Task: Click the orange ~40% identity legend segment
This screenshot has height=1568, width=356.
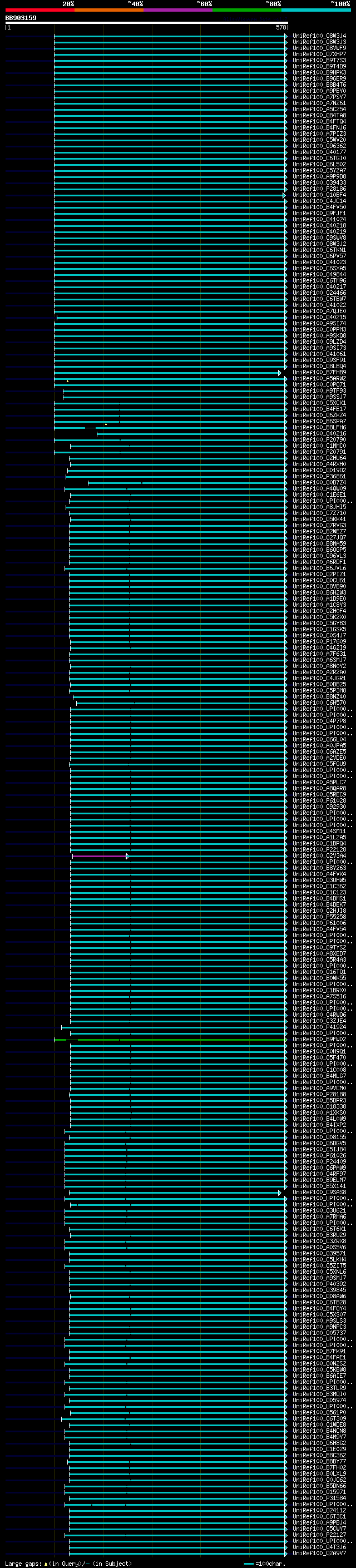Action: pyautogui.click(x=109, y=10)
